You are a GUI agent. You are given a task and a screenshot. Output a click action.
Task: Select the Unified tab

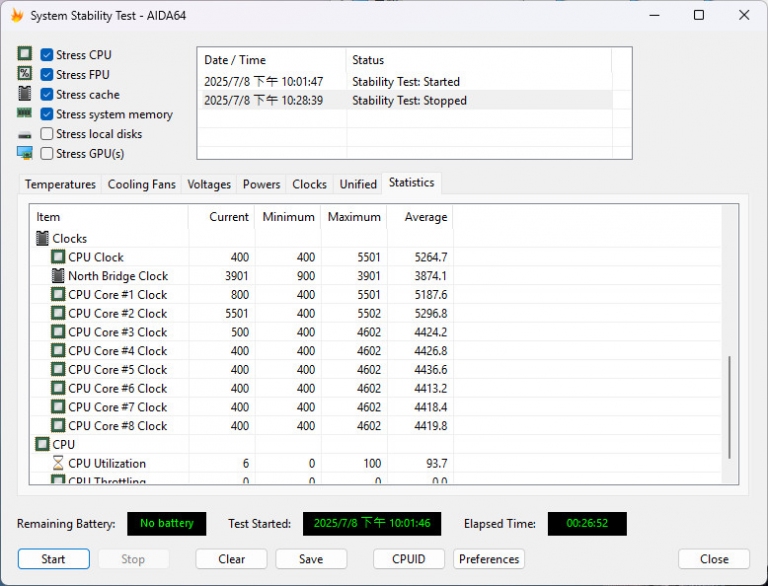tap(358, 184)
